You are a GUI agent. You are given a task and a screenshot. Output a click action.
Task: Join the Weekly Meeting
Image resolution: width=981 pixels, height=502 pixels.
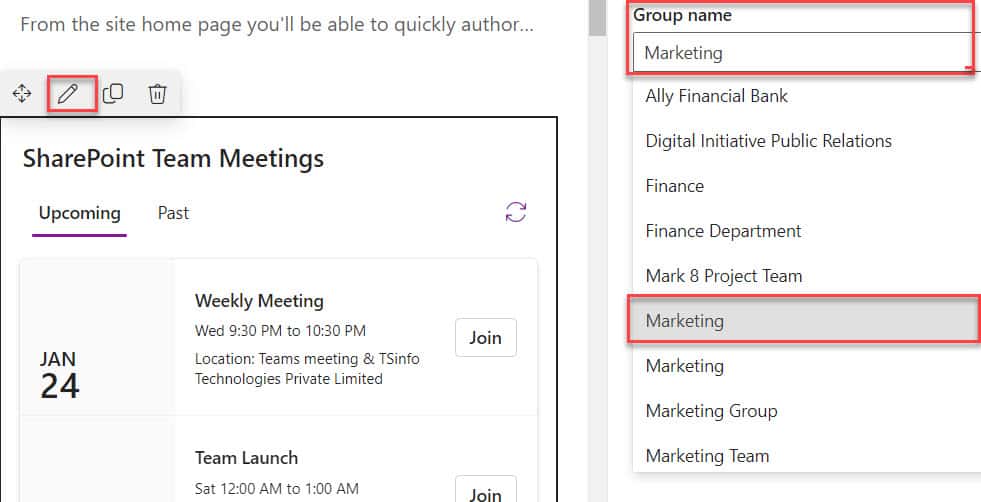485,337
